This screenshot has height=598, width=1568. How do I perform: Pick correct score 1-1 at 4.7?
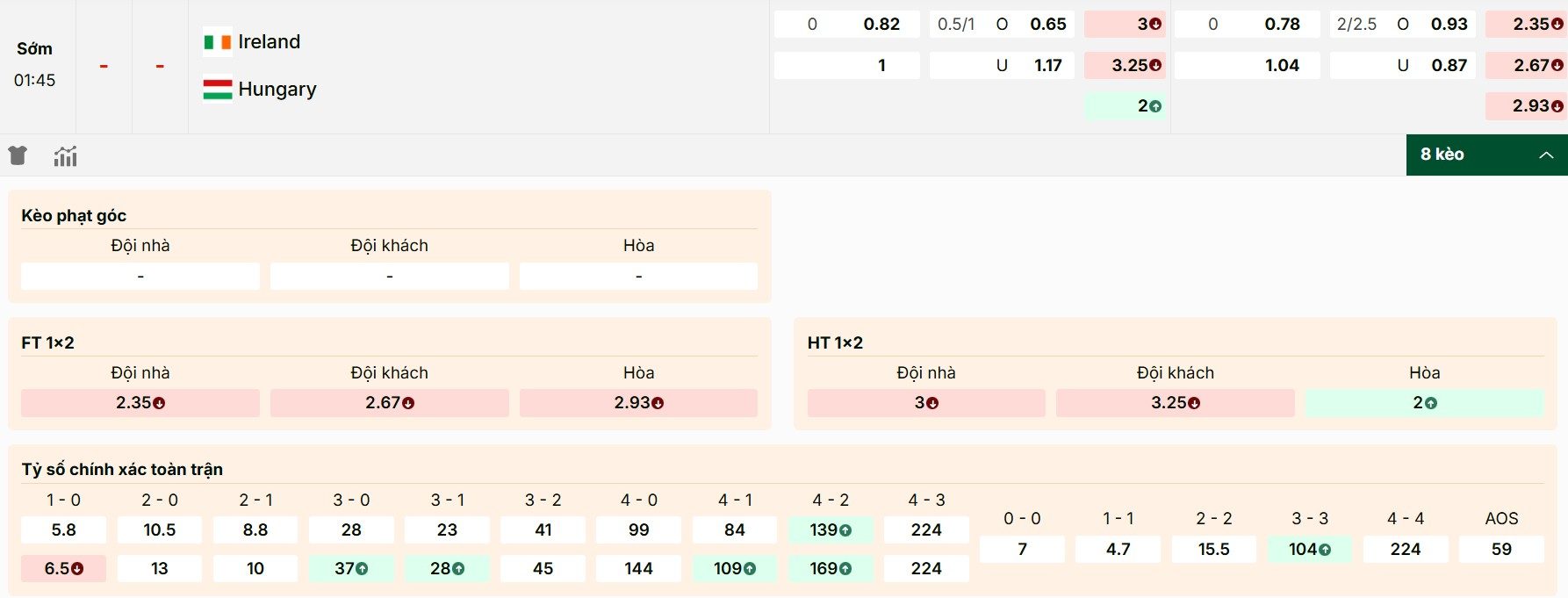click(x=1118, y=550)
